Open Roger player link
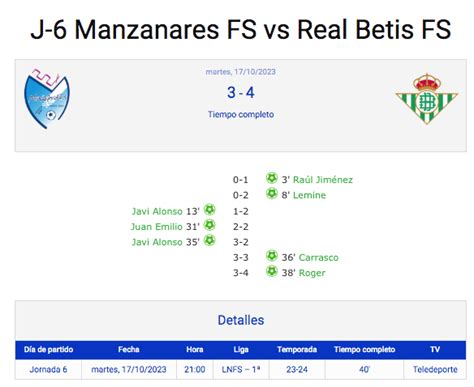The image size is (474, 387). click(x=312, y=273)
